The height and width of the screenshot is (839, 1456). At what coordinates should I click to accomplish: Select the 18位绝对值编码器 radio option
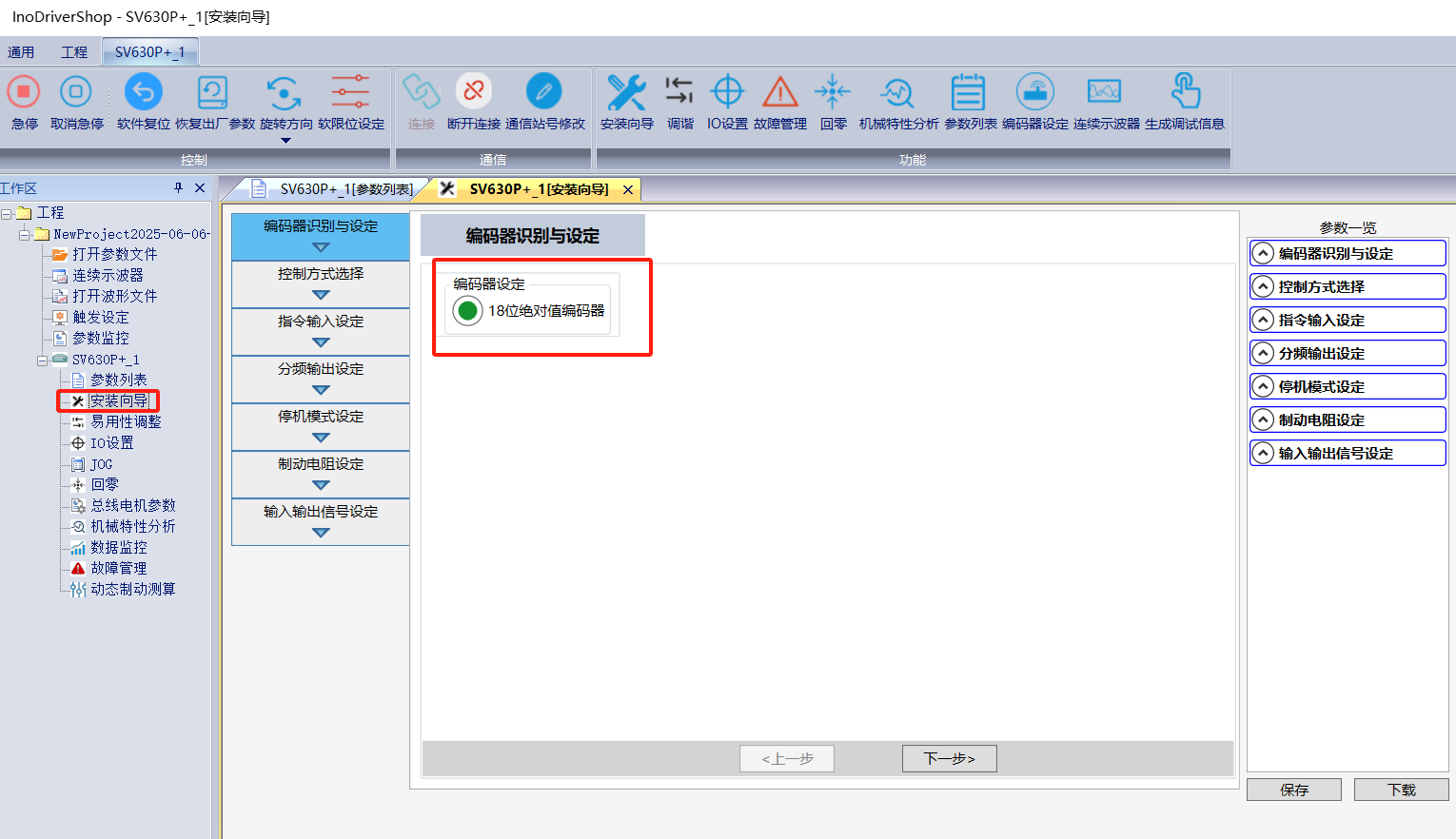pyautogui.click(x=467, y=311)
